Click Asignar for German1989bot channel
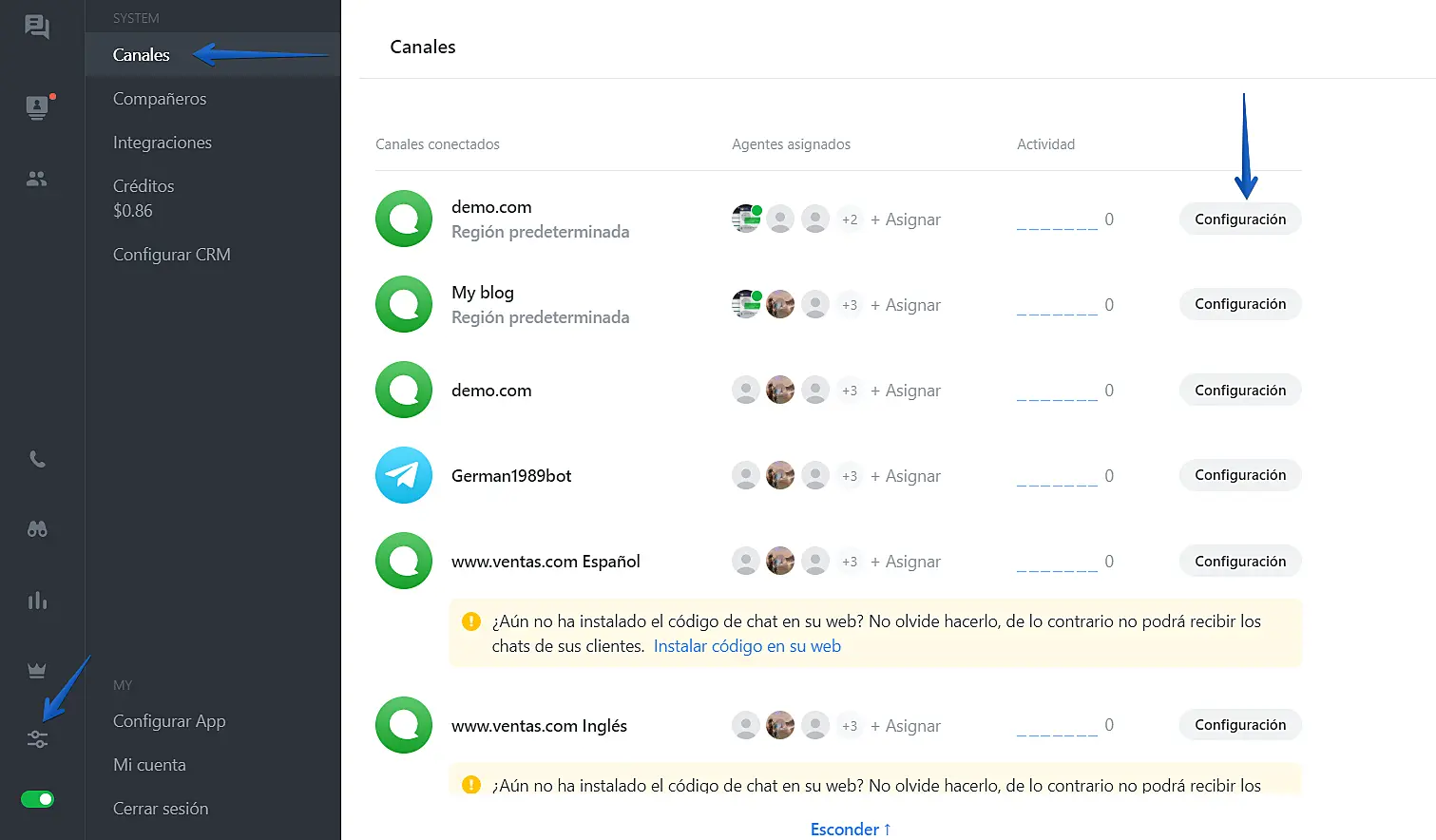 tap(905, 476)
